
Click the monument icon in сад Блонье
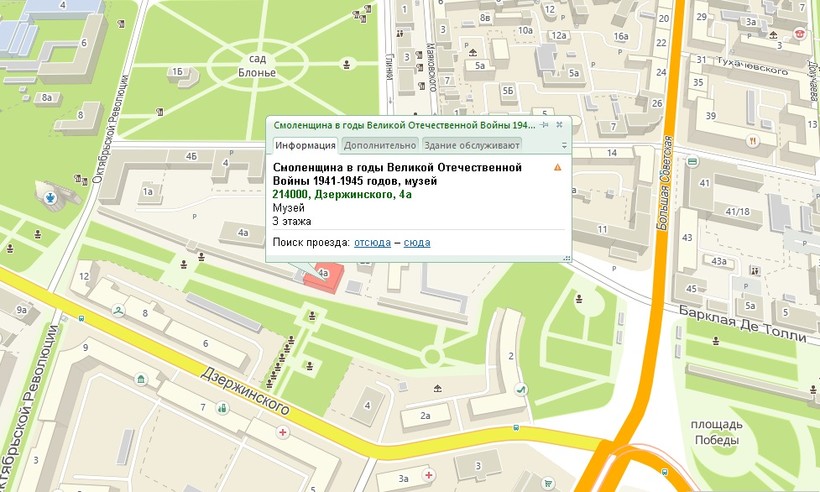(347, 65)
